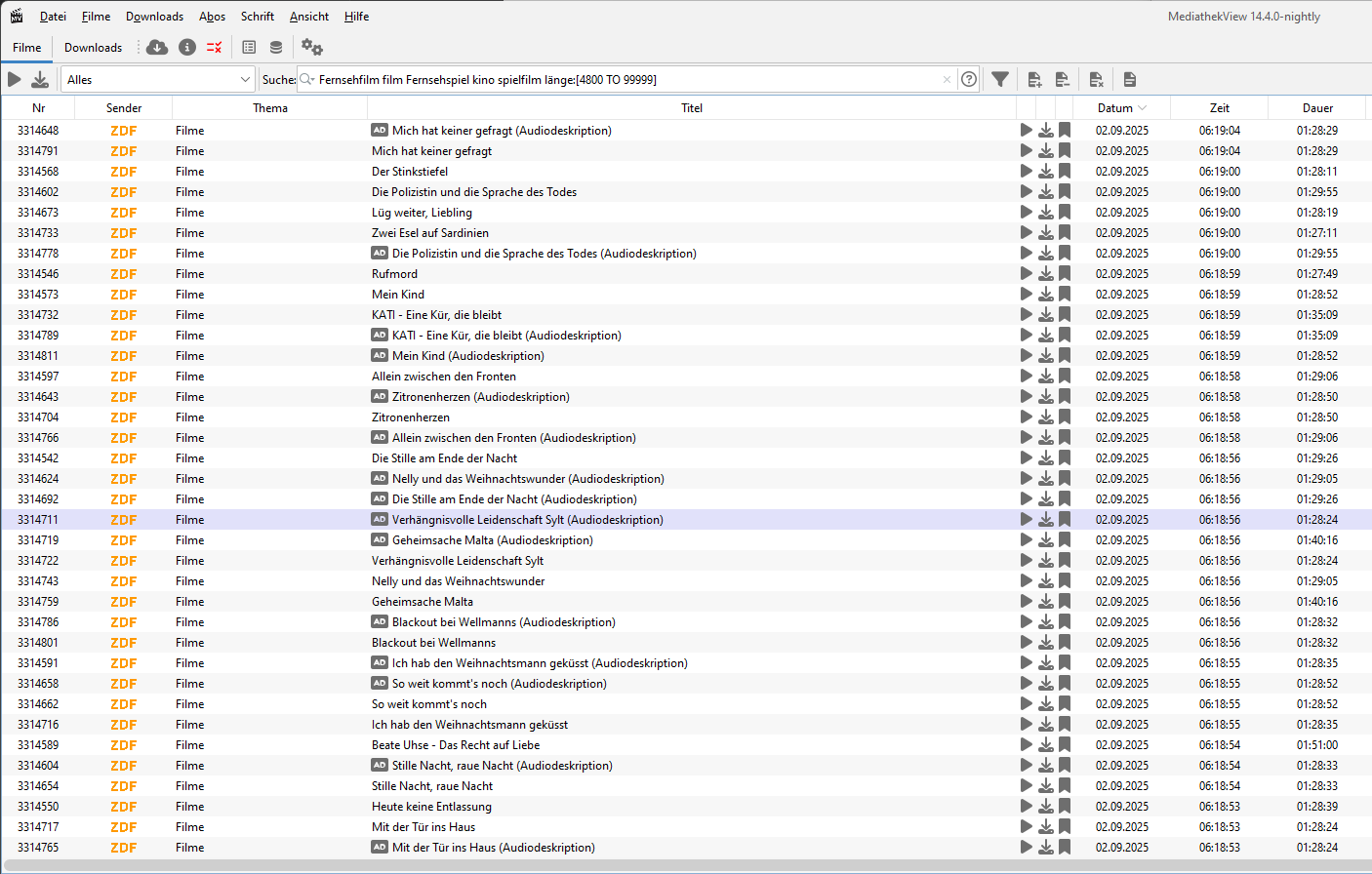Click the add-bookmark document plus icon

point(1035,79)
